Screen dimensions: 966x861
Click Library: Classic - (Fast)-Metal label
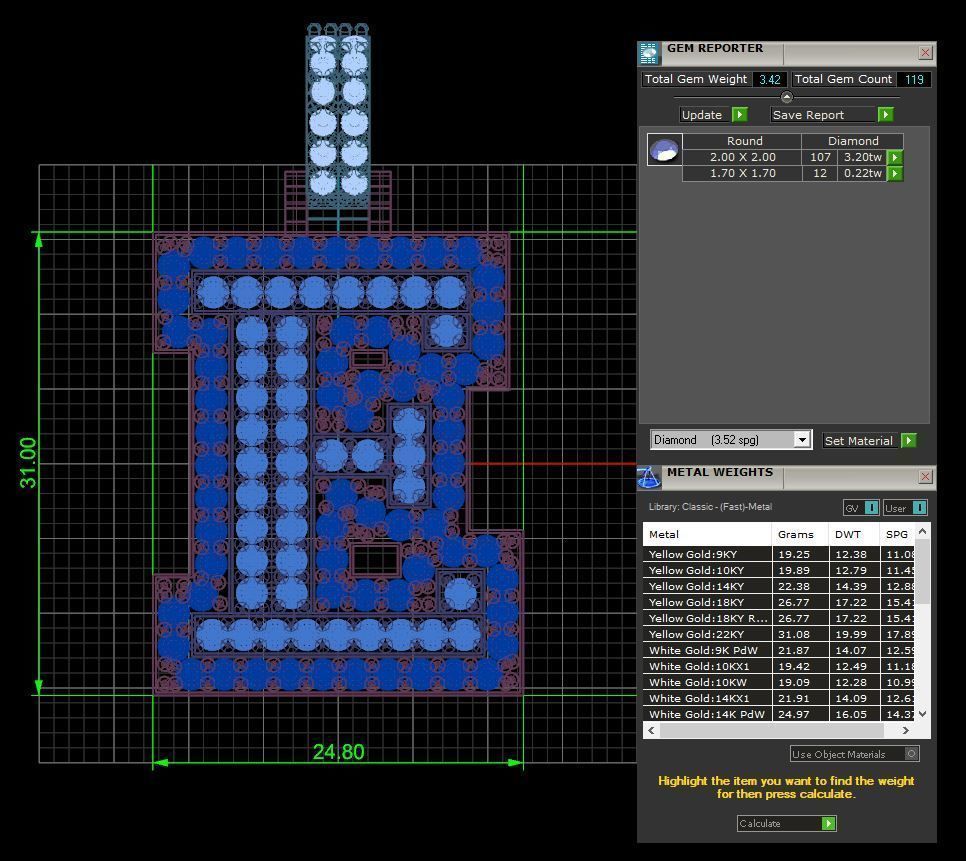[710, 507]
